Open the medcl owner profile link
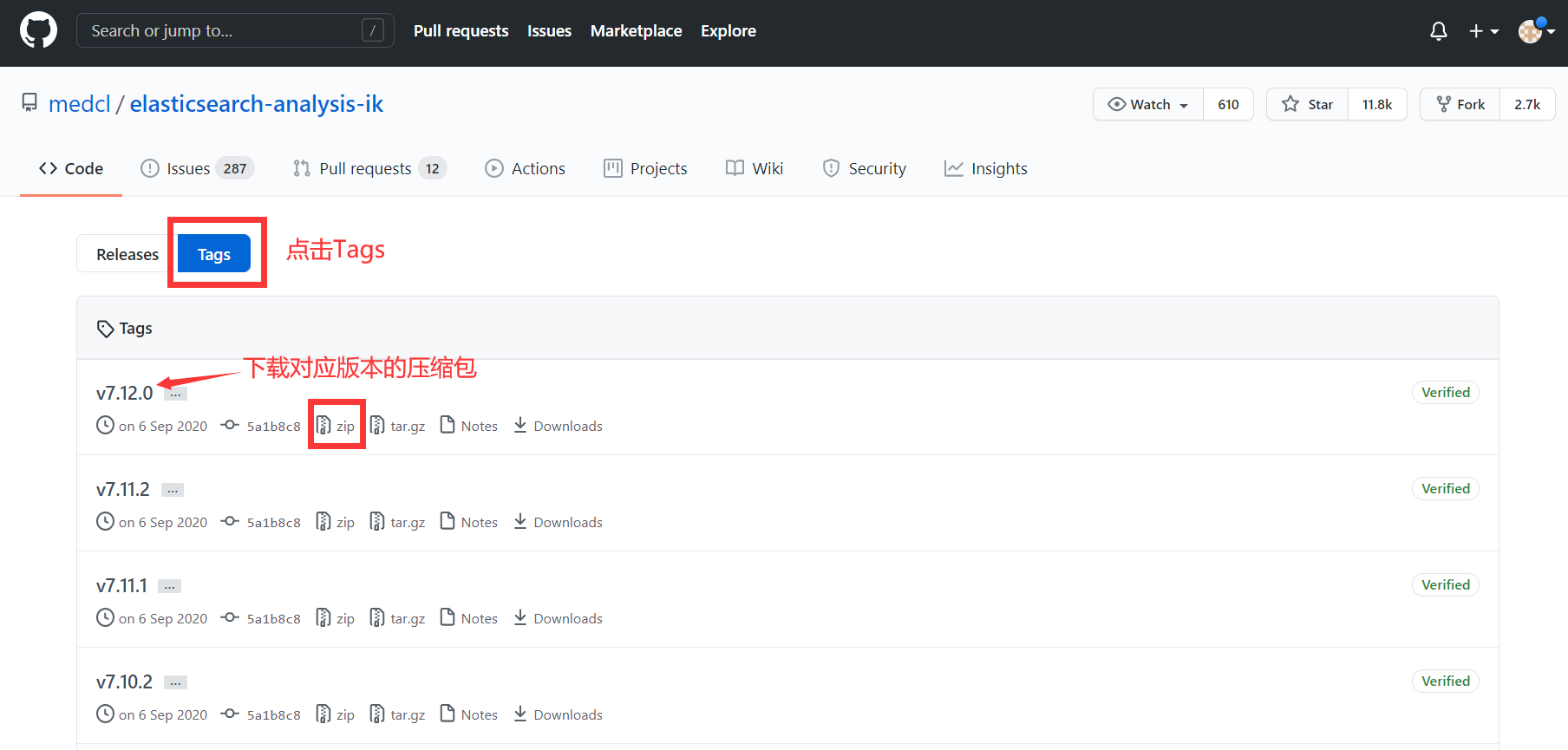The width and height of the screenshot is (1568, 750). pos(80,104)
